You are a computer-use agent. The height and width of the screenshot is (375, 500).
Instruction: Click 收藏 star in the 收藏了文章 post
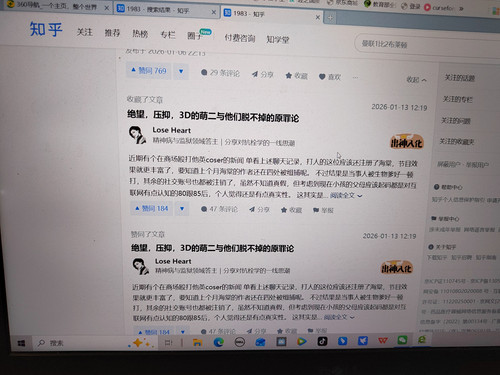[291, 210]
